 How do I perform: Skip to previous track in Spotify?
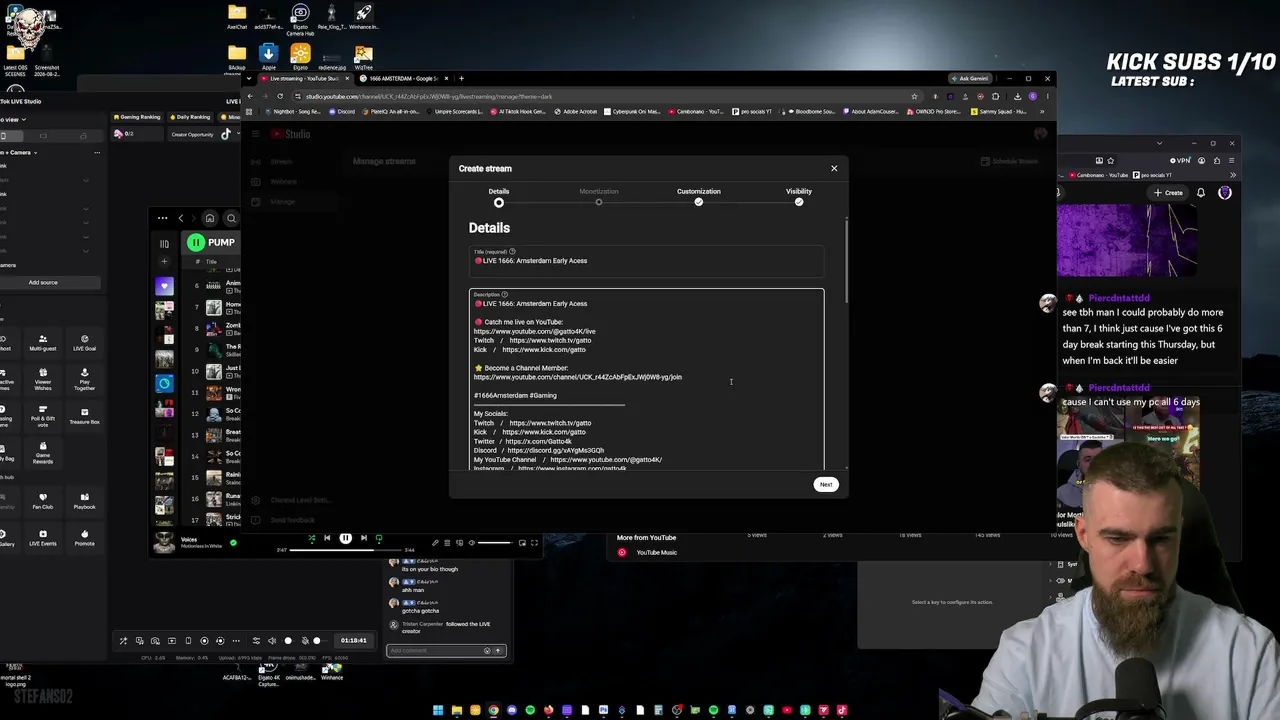tap(327, 538)
